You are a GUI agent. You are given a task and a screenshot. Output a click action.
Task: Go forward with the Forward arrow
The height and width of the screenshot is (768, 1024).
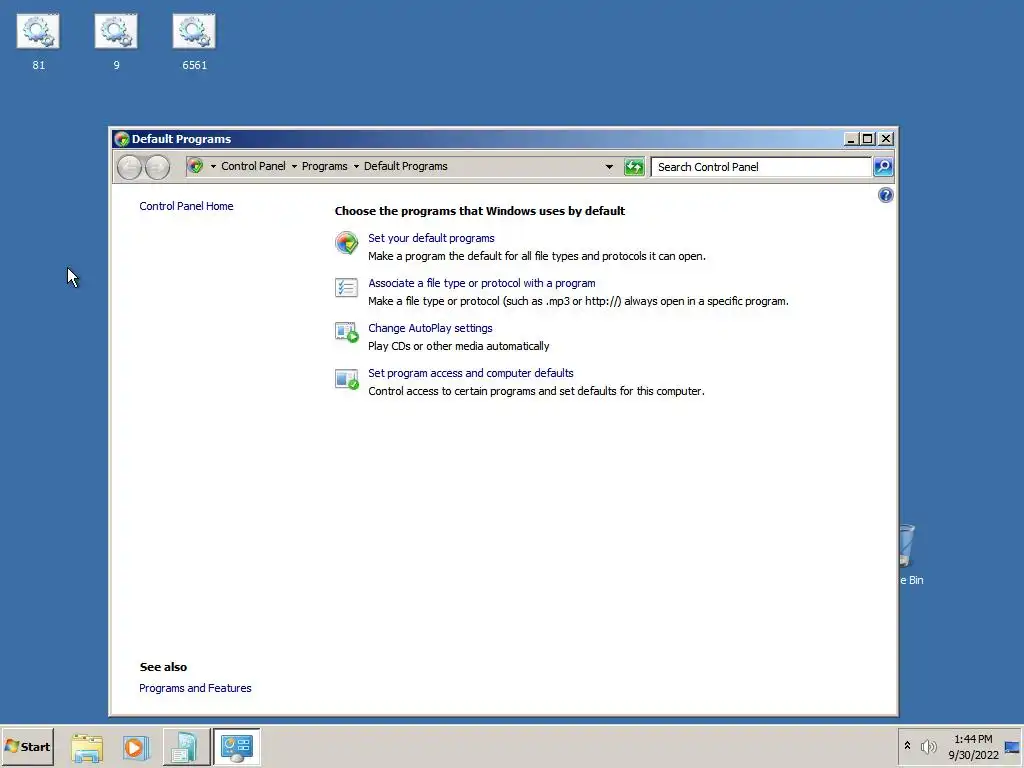click(x=157, y=167)
